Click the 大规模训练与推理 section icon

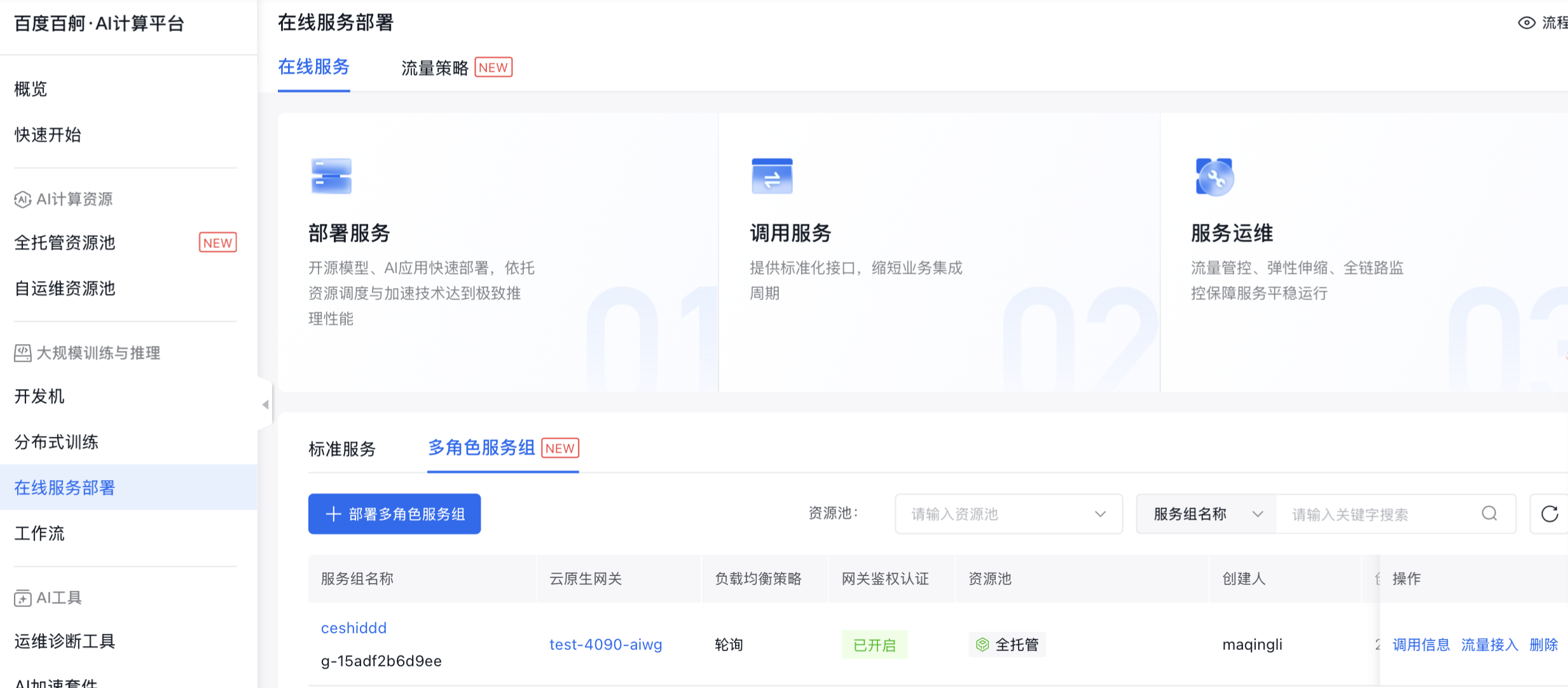[22, 353]
